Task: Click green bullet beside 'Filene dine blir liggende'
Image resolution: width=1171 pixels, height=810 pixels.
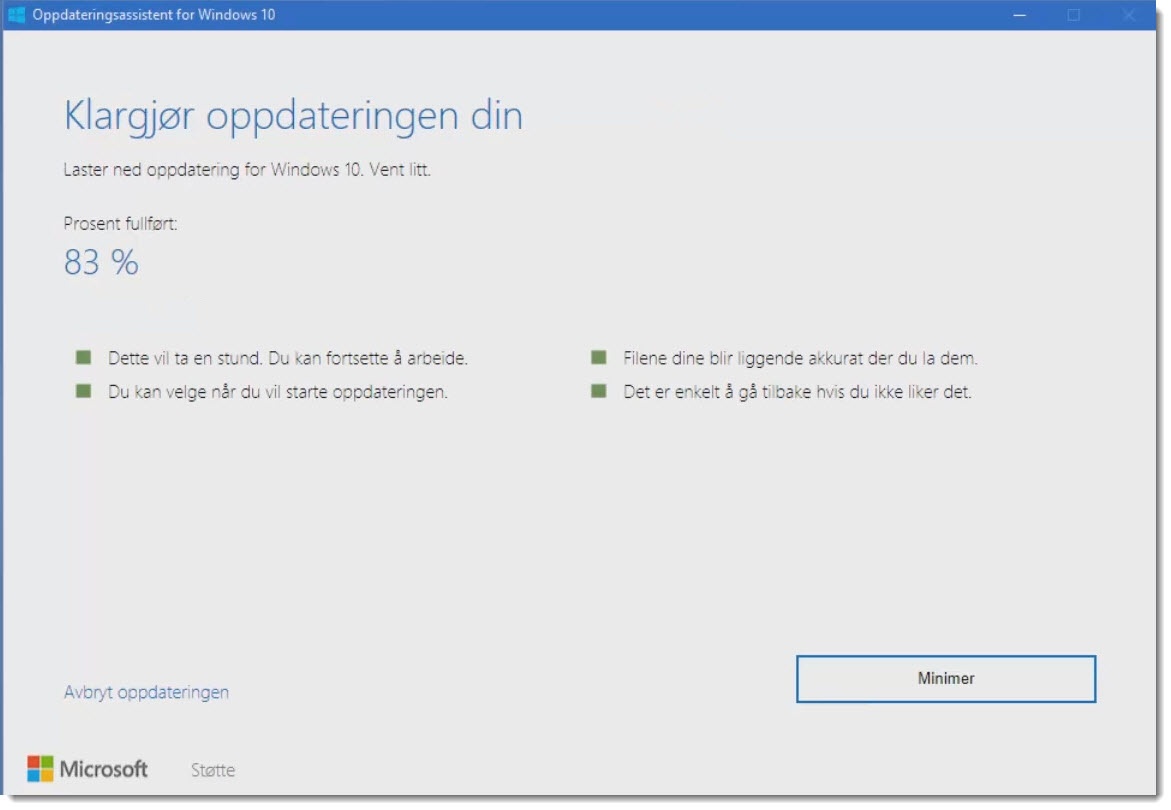Action: point(599,358)
